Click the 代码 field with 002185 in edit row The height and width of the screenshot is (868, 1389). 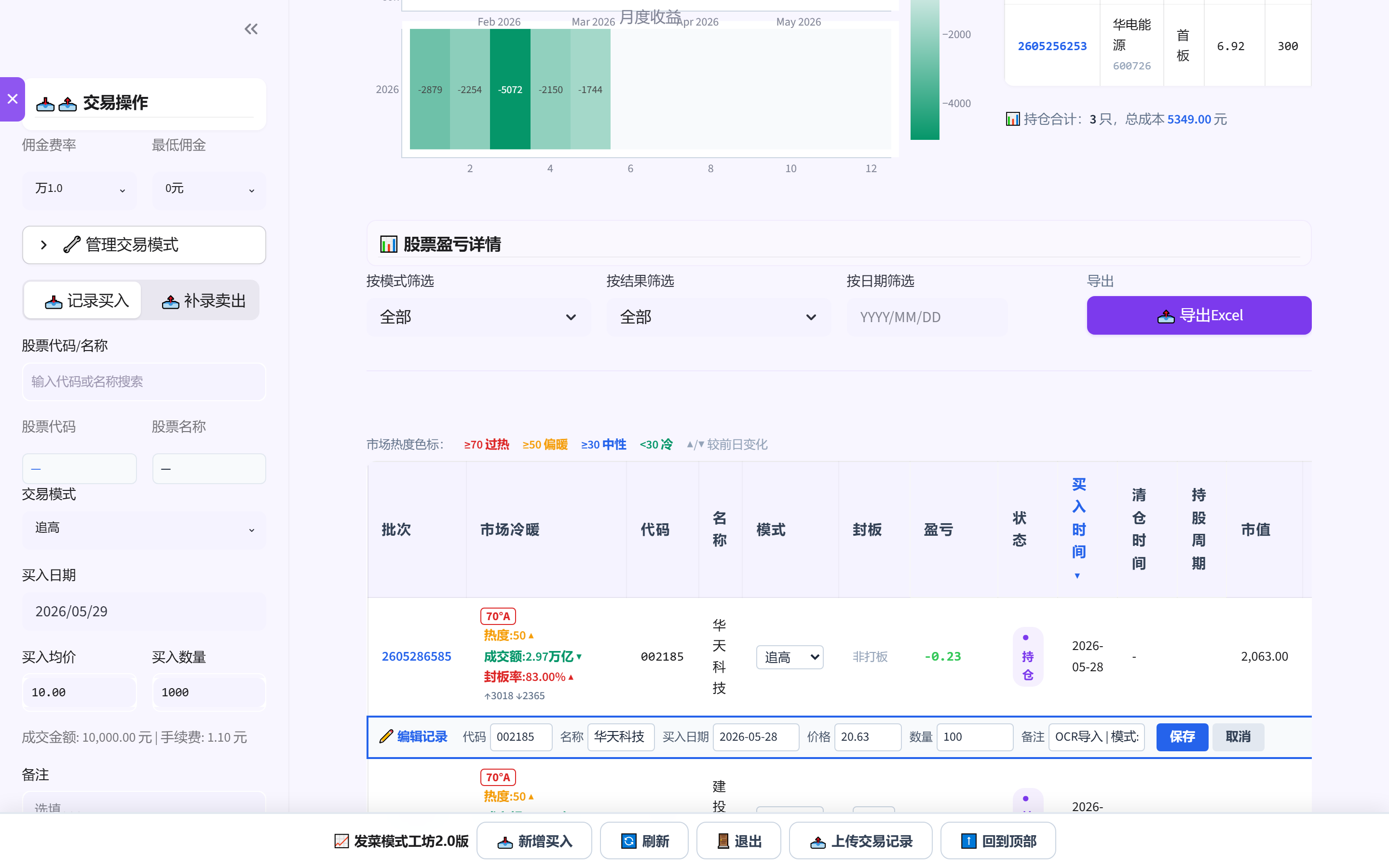(x=520, y=736)
